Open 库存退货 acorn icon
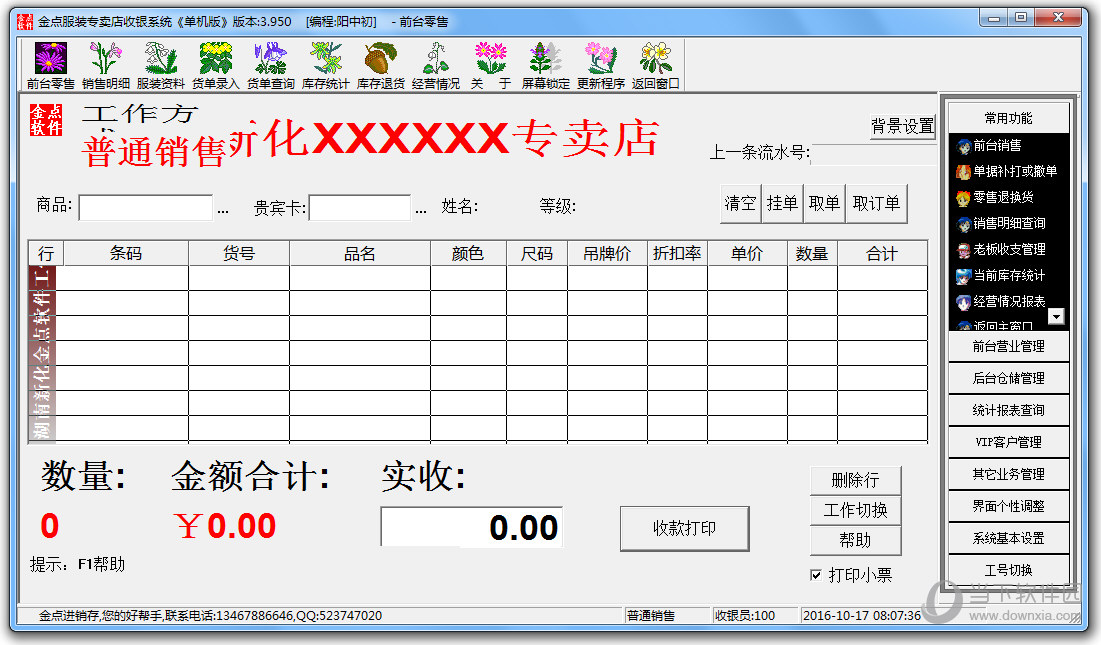Viewport: 1101px width, 645px height. (381, 58)
